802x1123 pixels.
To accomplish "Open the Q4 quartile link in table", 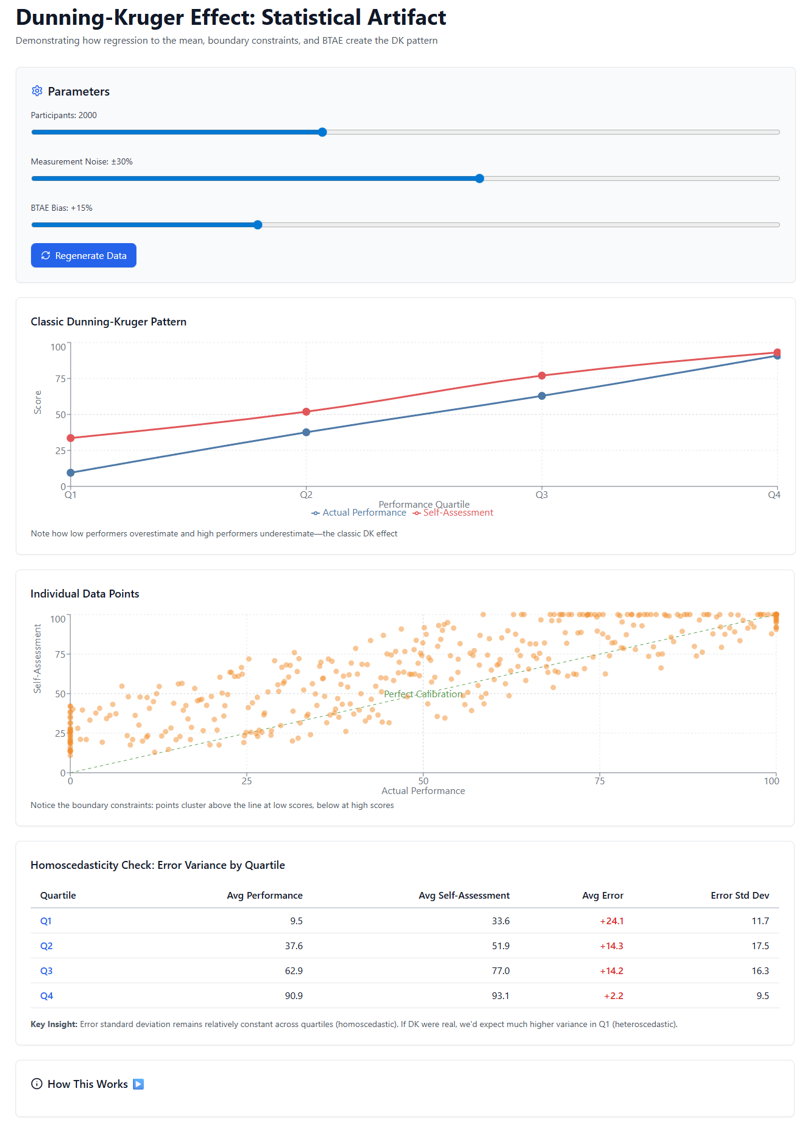I will [46, 996].
